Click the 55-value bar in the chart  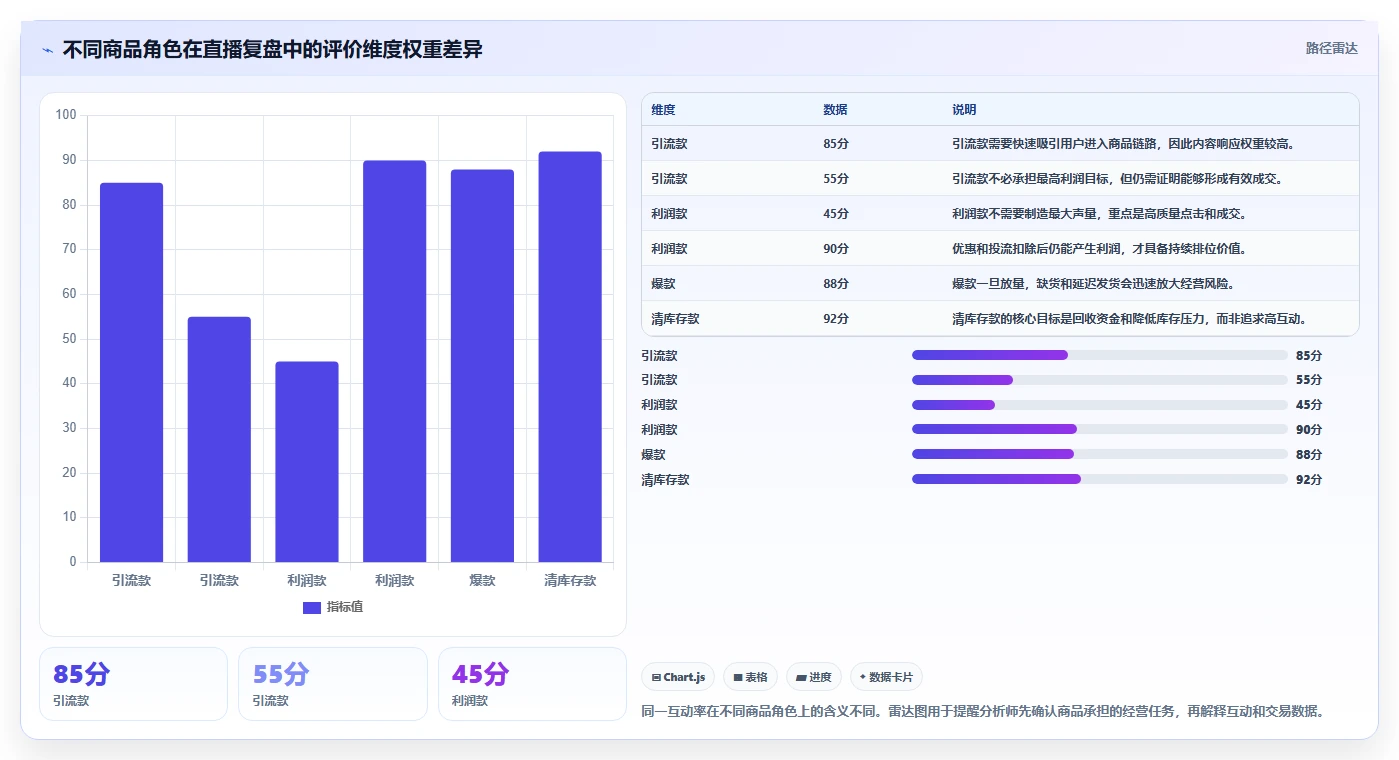click(219, 439)
